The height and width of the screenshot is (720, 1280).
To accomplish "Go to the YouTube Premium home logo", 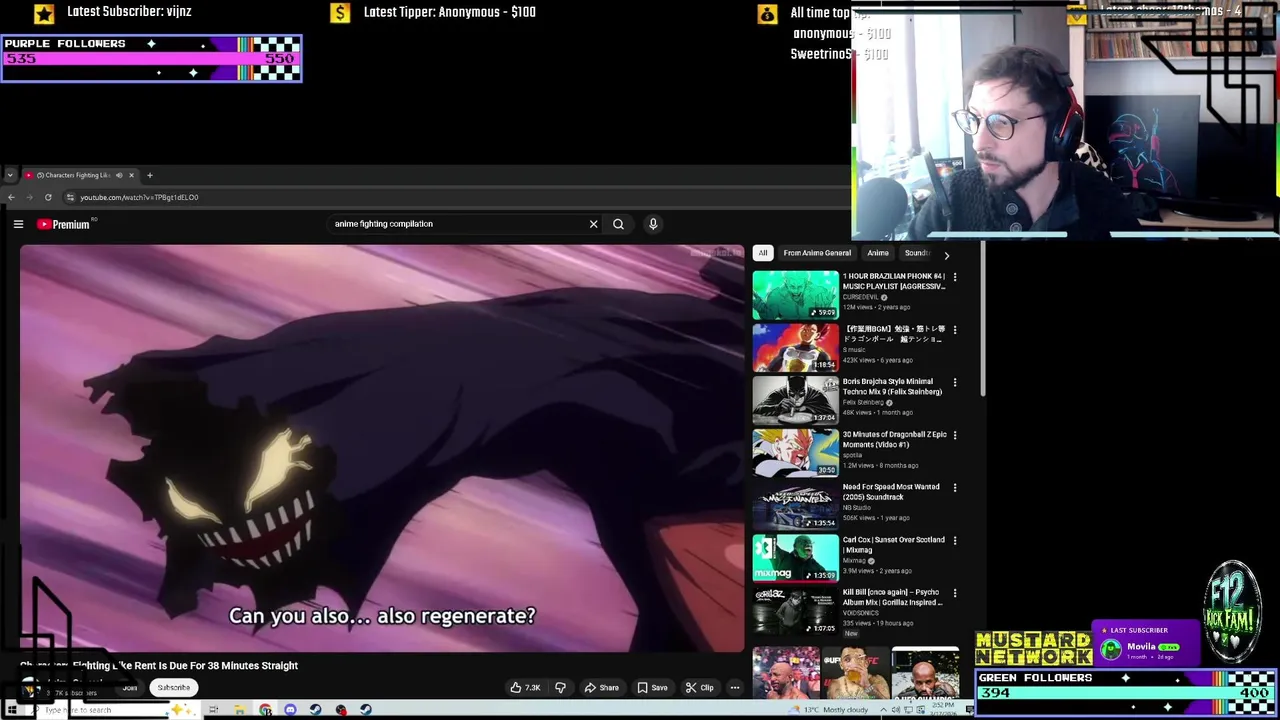I will pyautogui.click(x=64, y=224).
